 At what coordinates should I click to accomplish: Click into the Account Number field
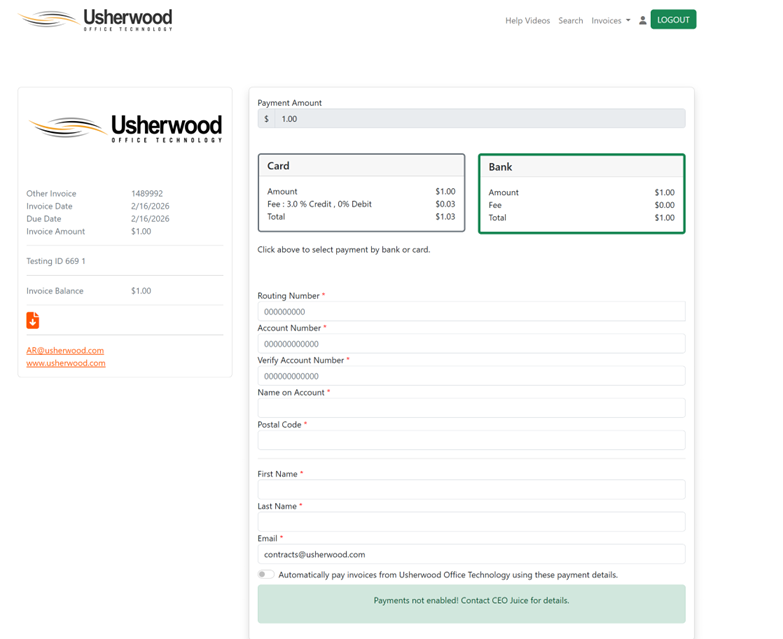point(471,344)
